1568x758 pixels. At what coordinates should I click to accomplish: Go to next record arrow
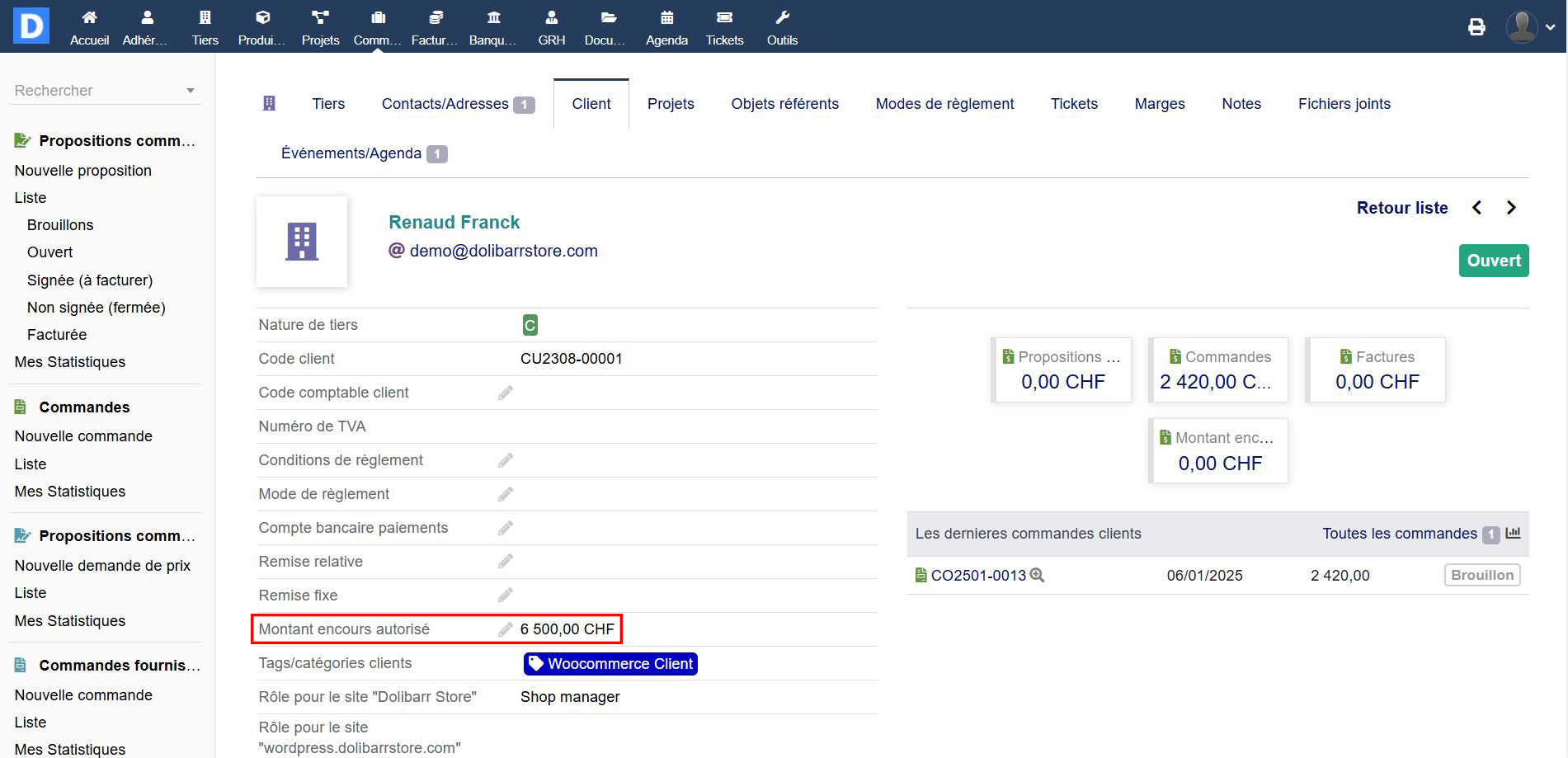point(1511,208)
